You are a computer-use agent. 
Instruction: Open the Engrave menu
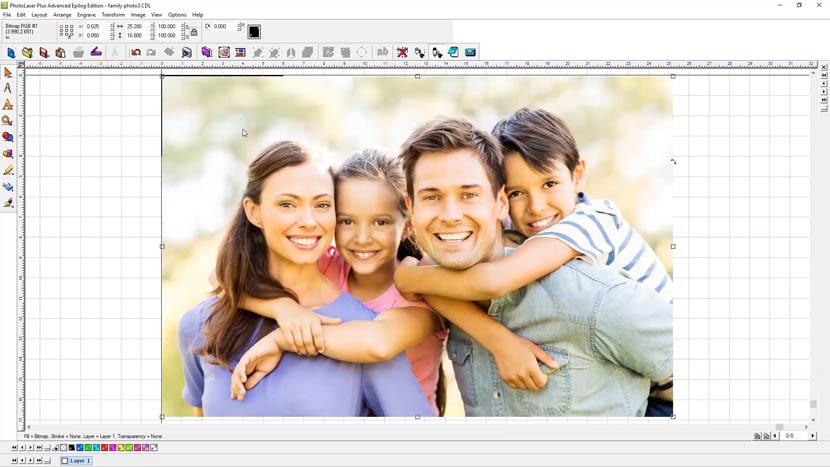[86, 15]
